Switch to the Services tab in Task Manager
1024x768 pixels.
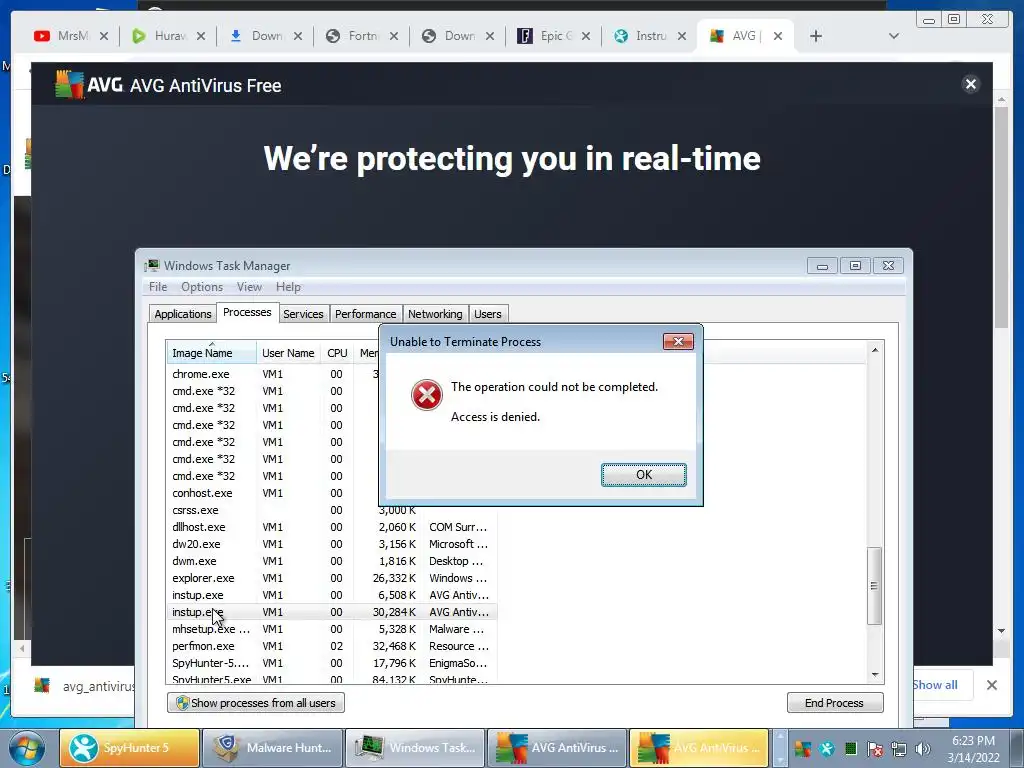(303, 314)
